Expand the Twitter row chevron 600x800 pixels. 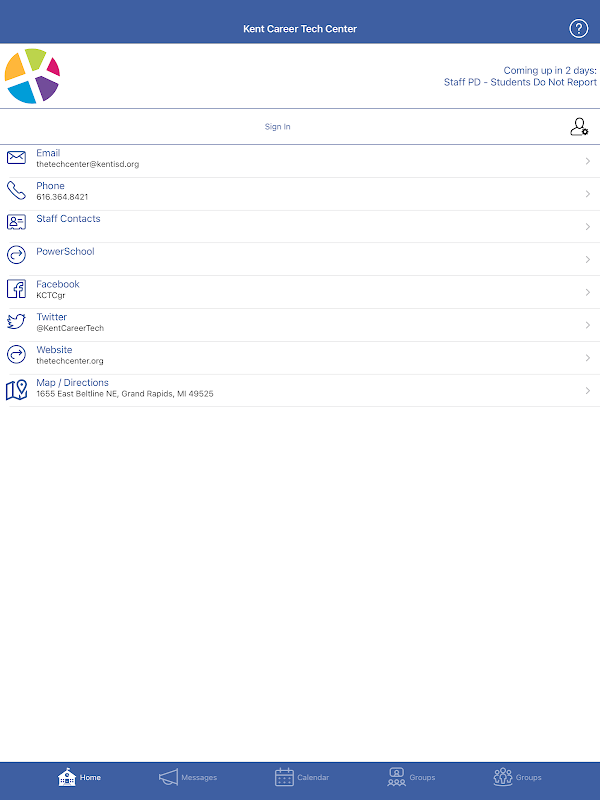588,325
